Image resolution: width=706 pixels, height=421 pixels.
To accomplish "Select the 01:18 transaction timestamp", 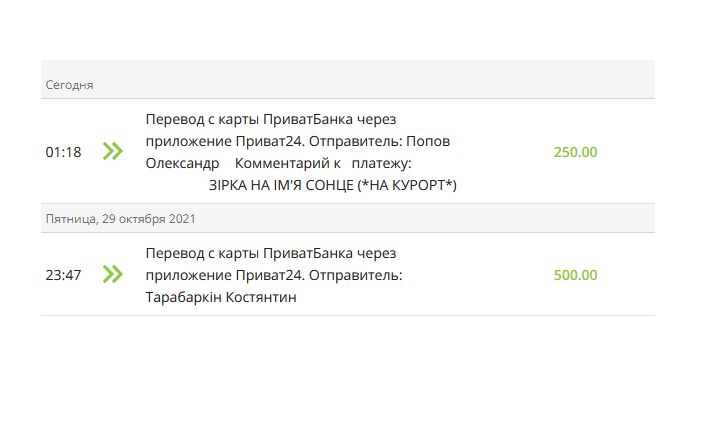I will pos(63,152).
